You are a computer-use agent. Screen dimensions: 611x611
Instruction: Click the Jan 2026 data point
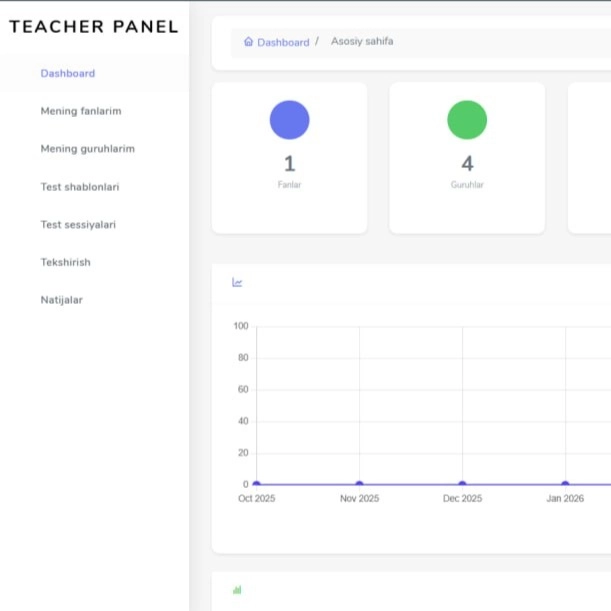pos(565,484)
